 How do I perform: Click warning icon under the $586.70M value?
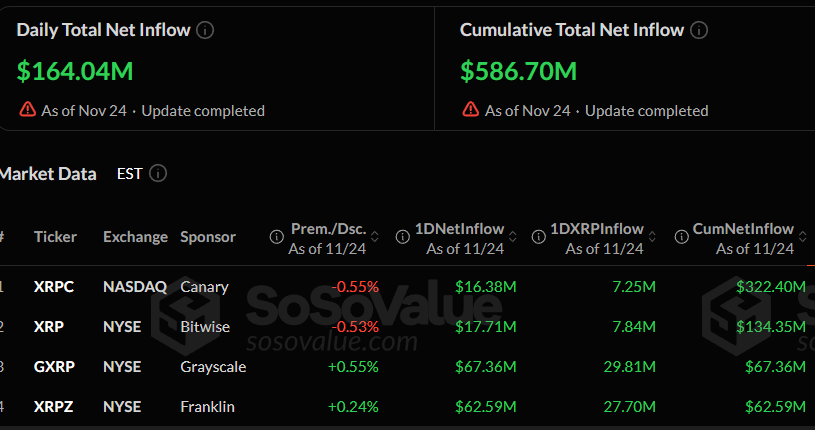(470, 110)
